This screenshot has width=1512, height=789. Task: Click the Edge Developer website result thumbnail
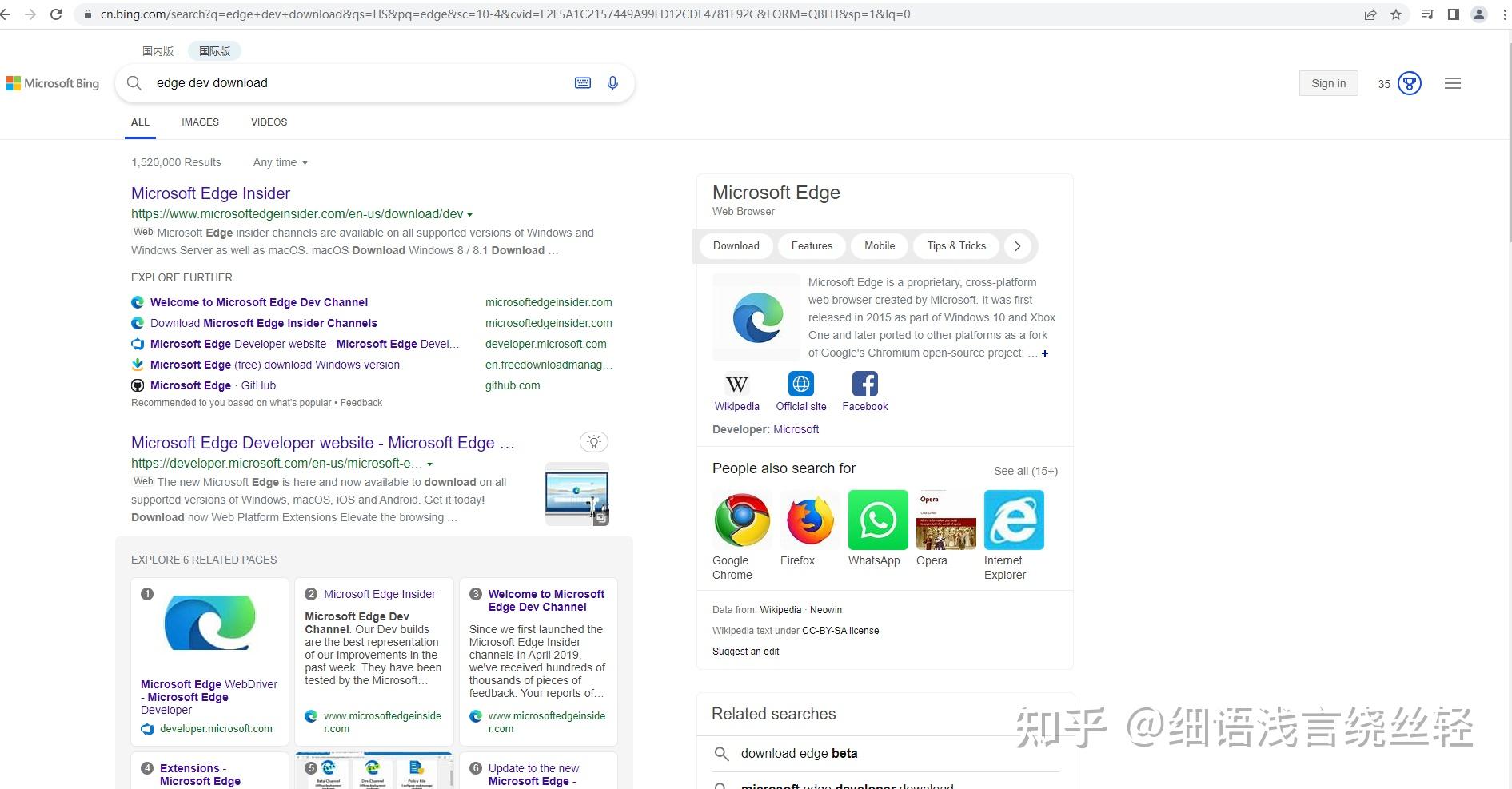point(577,494)
